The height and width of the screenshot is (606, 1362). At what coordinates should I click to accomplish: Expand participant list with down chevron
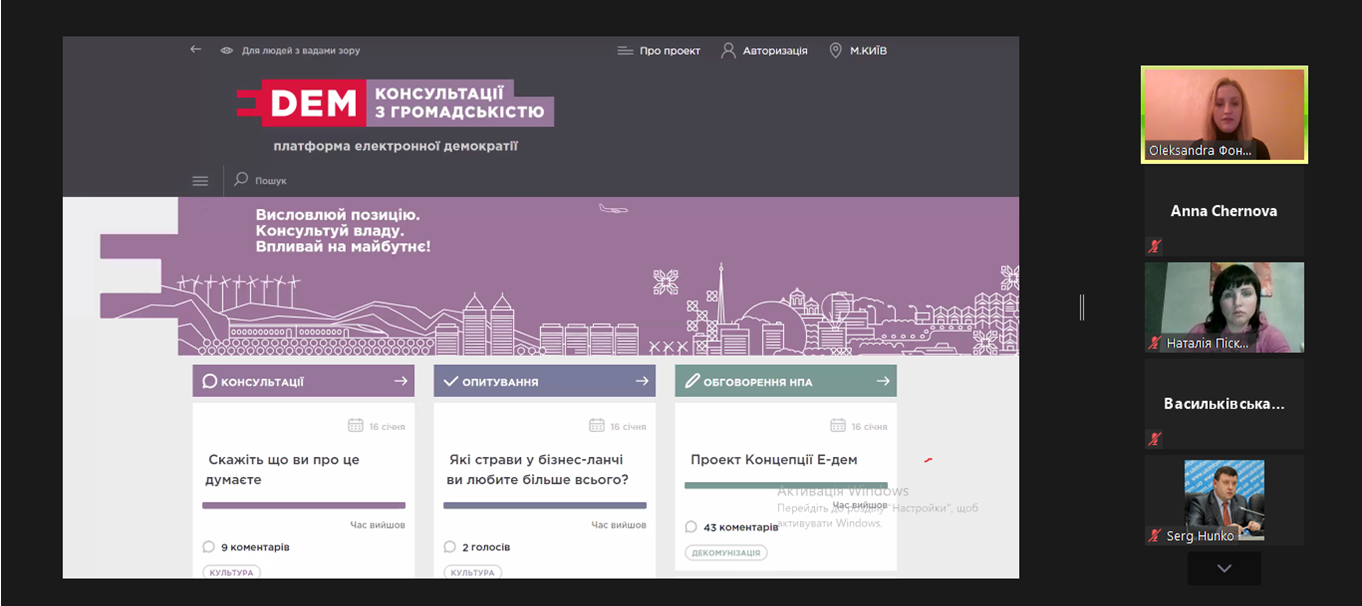pyautogui.click(x=1224, y=568)
